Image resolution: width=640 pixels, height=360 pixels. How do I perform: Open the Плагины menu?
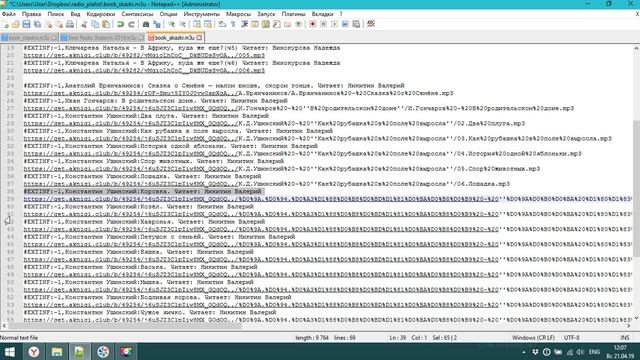click(293, 14)
